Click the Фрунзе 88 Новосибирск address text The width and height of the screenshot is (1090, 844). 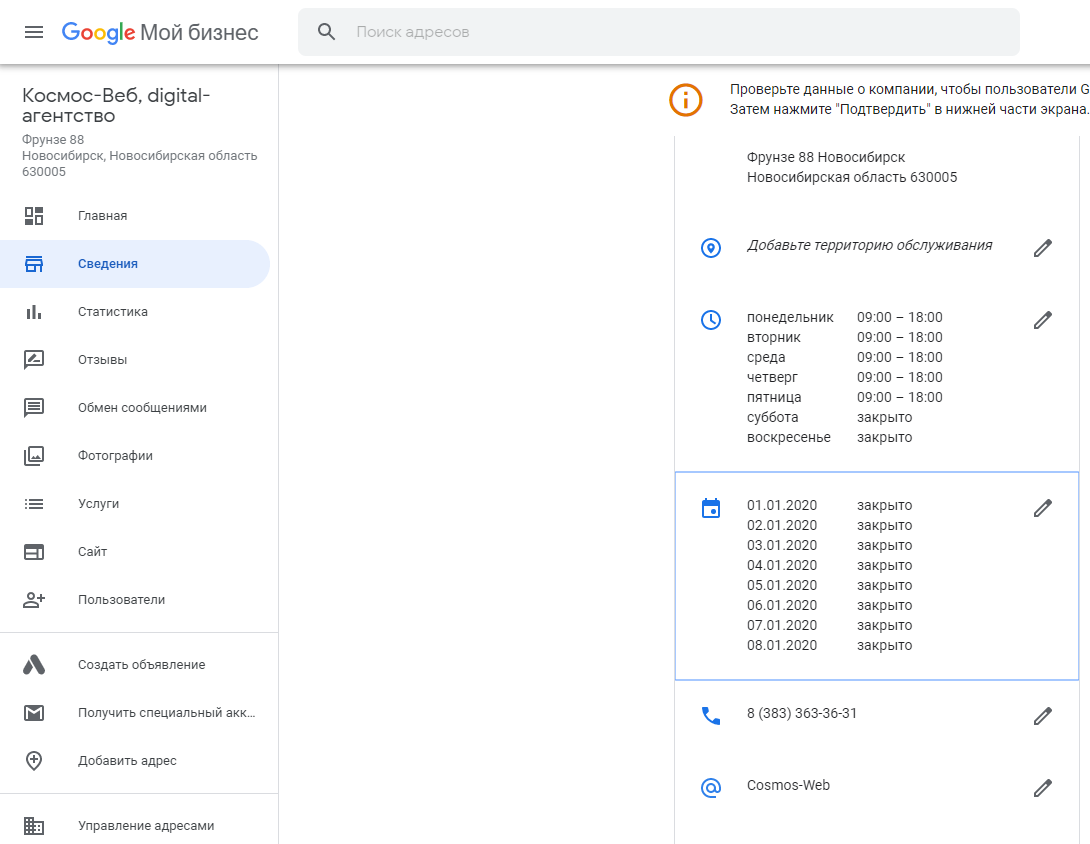[x=852, y=167]
